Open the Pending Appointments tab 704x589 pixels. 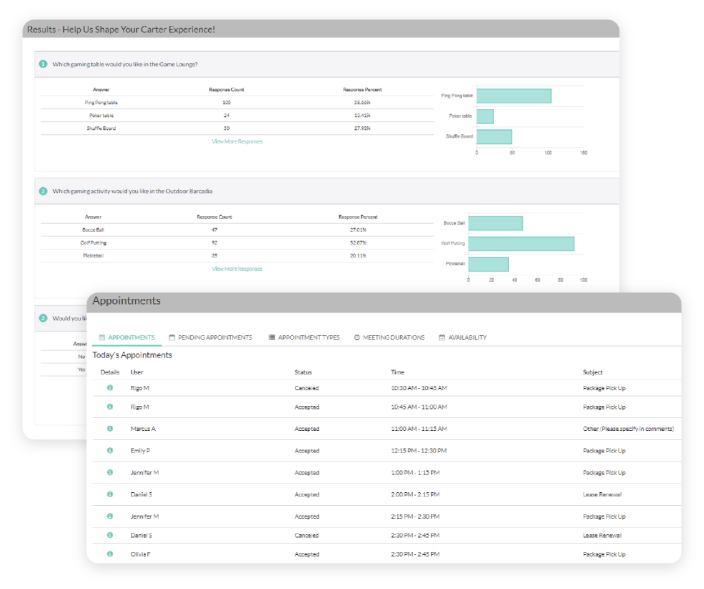(x=211, y=337)
